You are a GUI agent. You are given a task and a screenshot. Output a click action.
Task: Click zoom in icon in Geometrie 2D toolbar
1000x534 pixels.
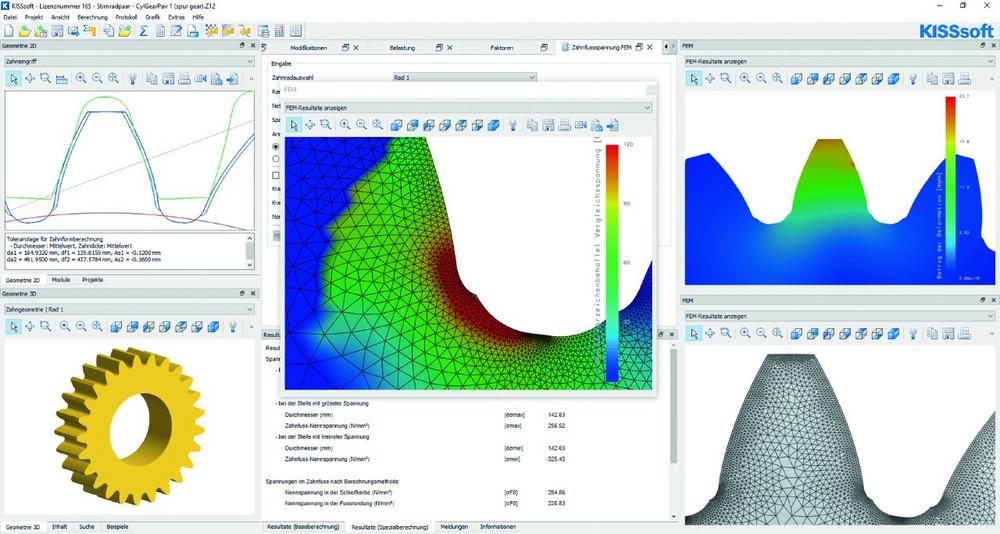(x=81, y=78)
